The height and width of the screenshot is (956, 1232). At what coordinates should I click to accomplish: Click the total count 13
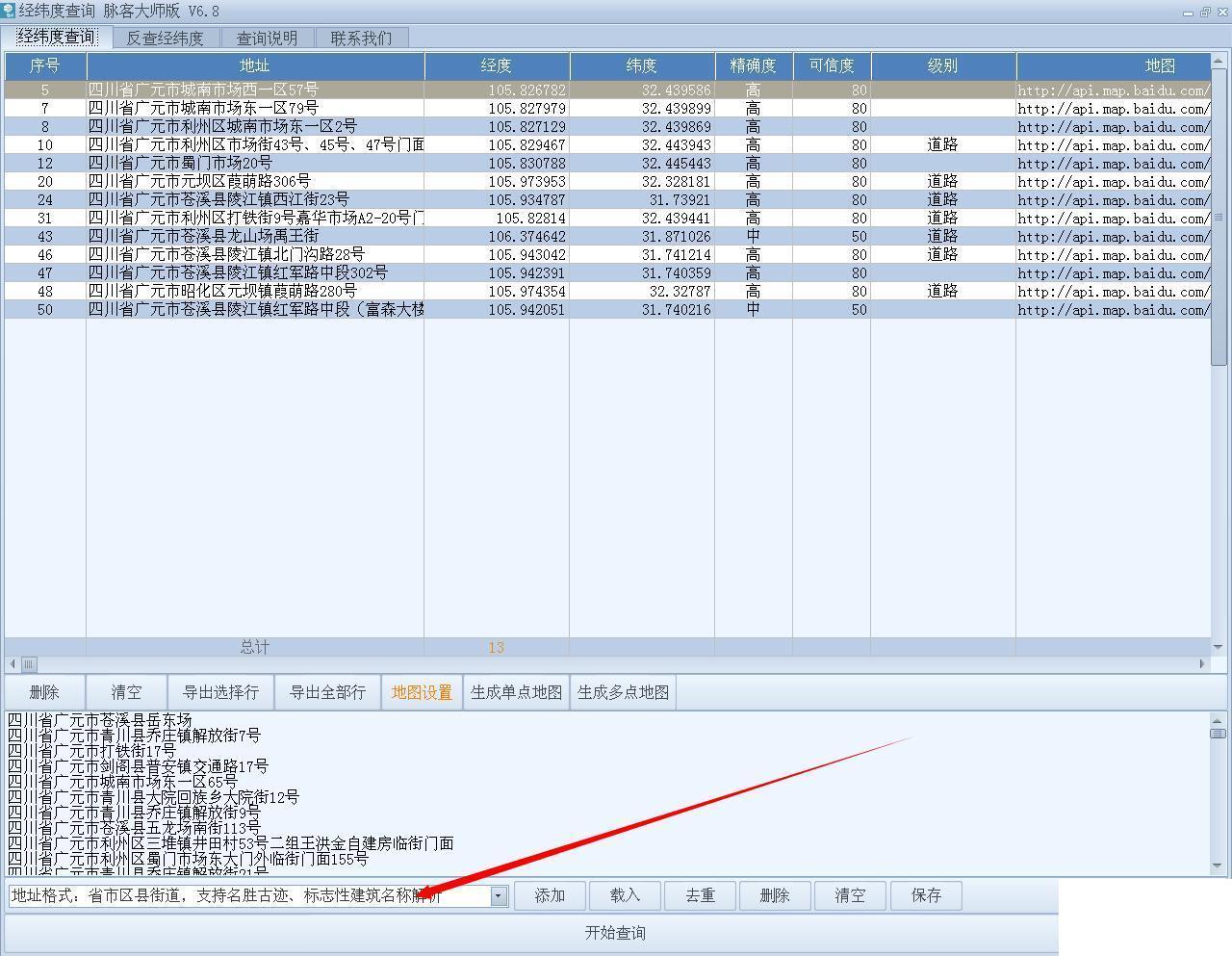497,648
